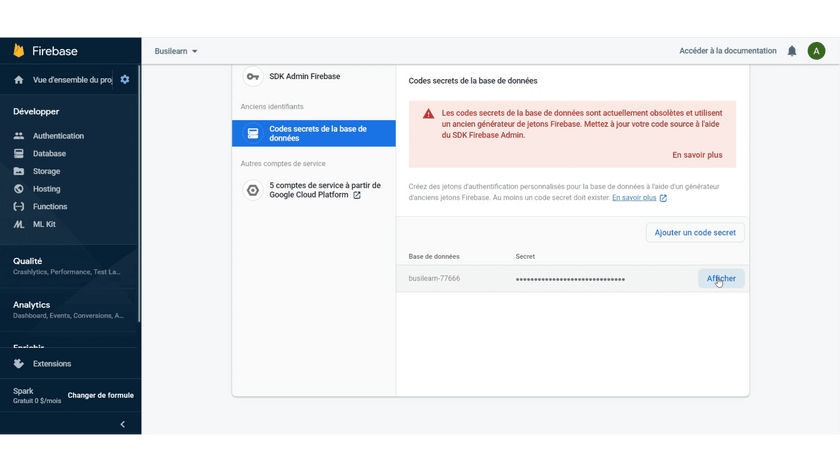Click the Functions brackets icon
The height and width of the screenshot is (472, 840).
(19, 207)
